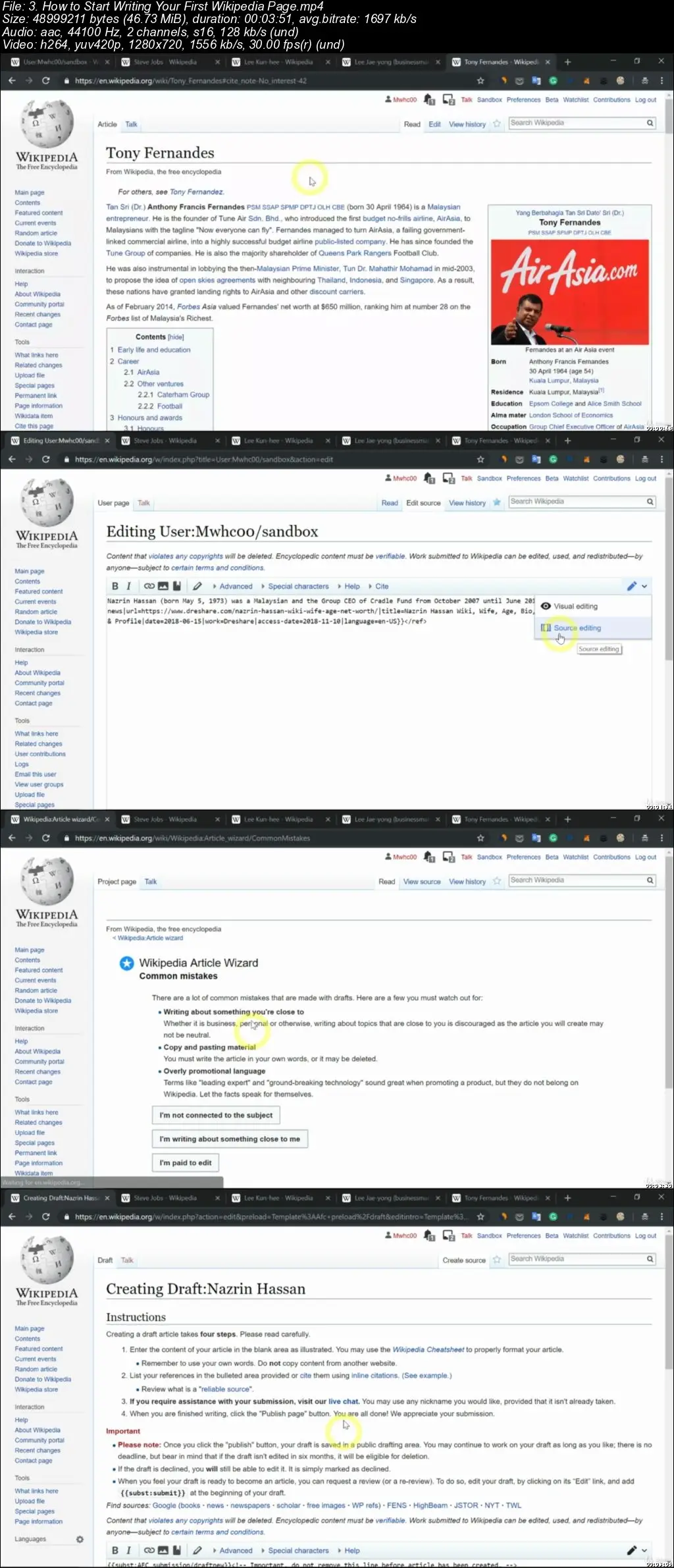Hide the Contents box on Tony Fernandes article
The width and height of the screenshot is (674, 1568).
pos(176,337)
